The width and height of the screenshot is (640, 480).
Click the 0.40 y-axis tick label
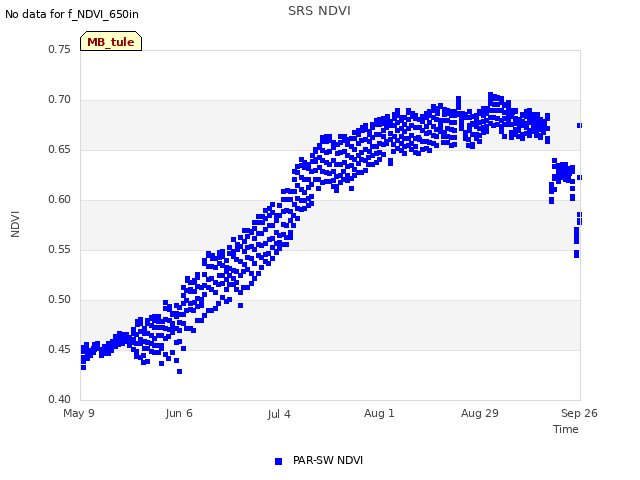pyautogui.click(x=60, y=400)
